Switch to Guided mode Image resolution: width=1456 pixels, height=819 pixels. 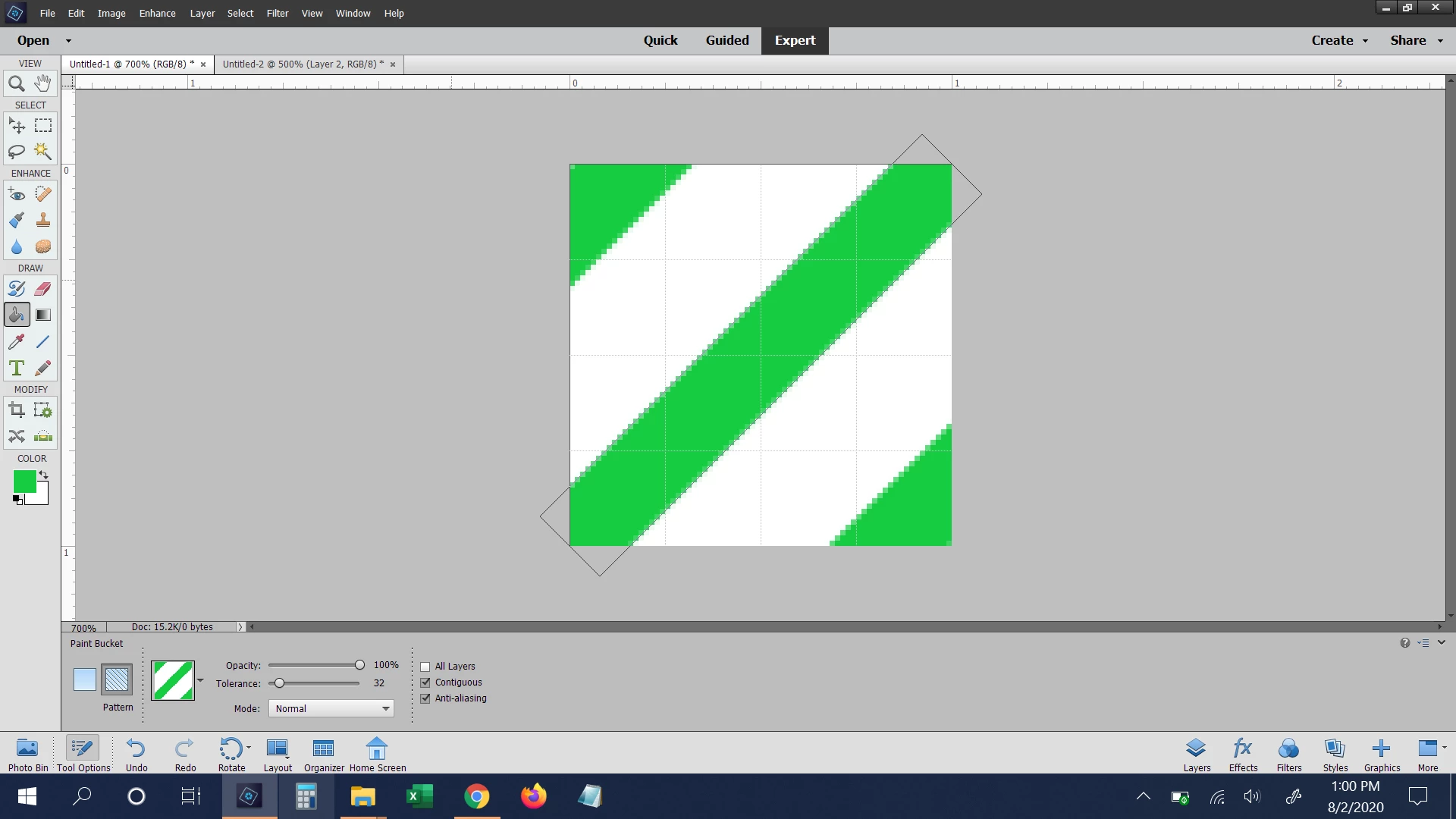(x=726, y=40)
